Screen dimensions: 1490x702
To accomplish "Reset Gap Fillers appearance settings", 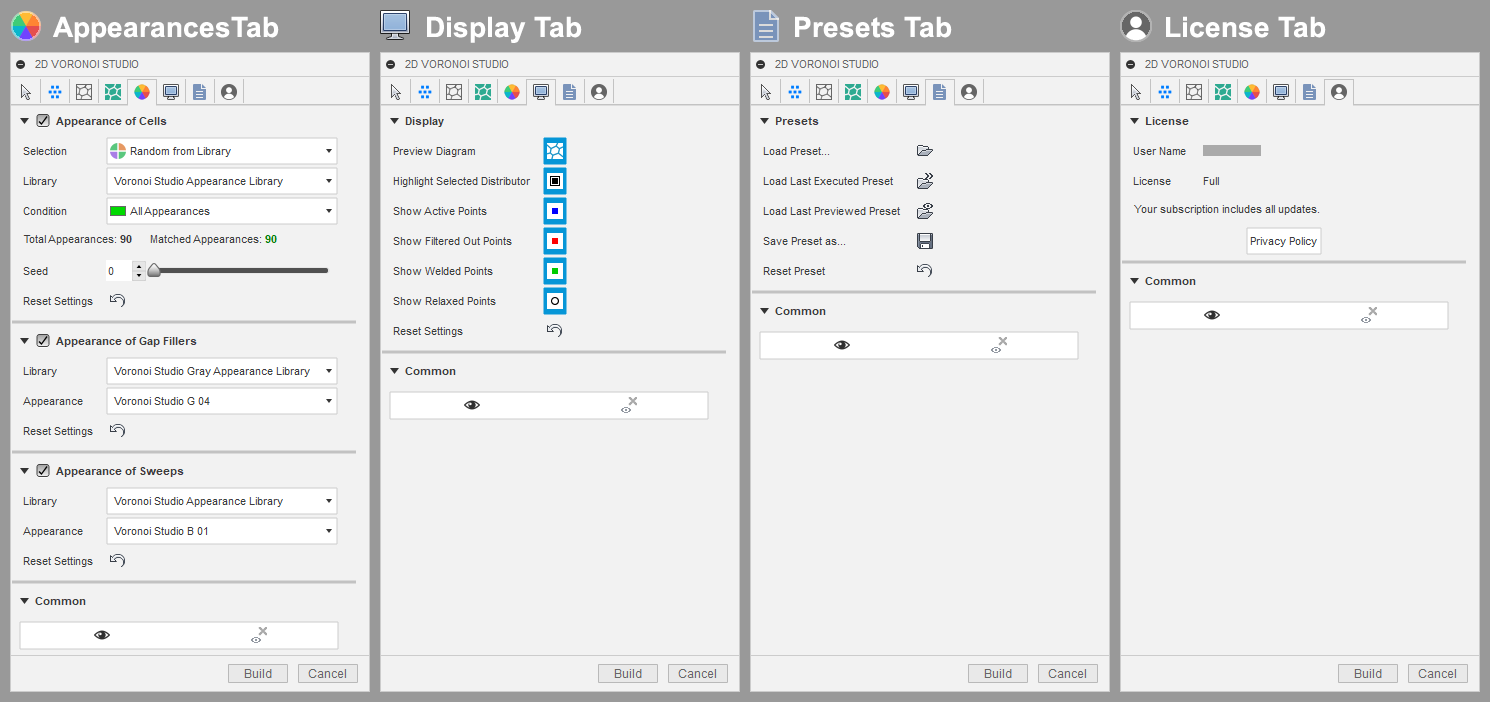I will pos(117,431).
